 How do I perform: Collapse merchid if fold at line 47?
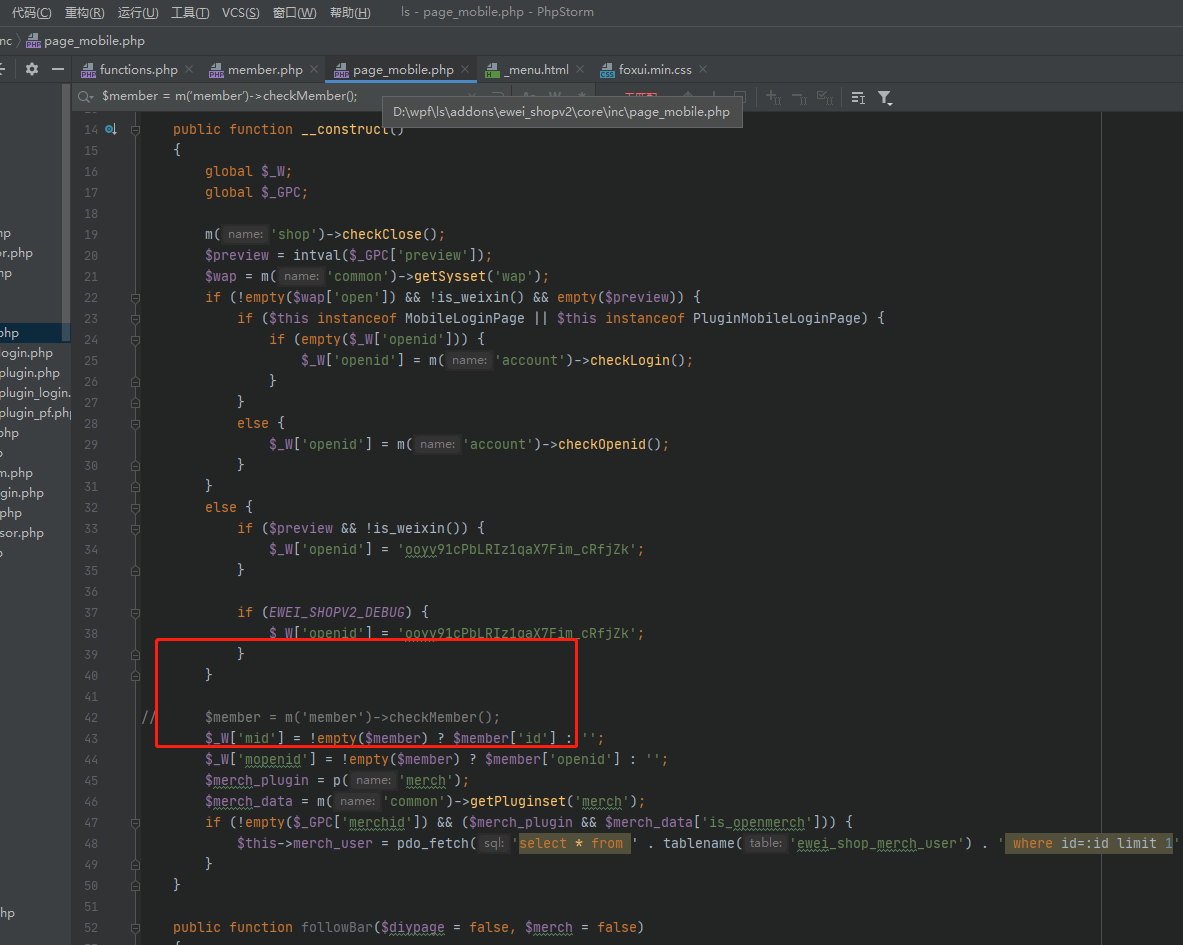click(135, 824)
